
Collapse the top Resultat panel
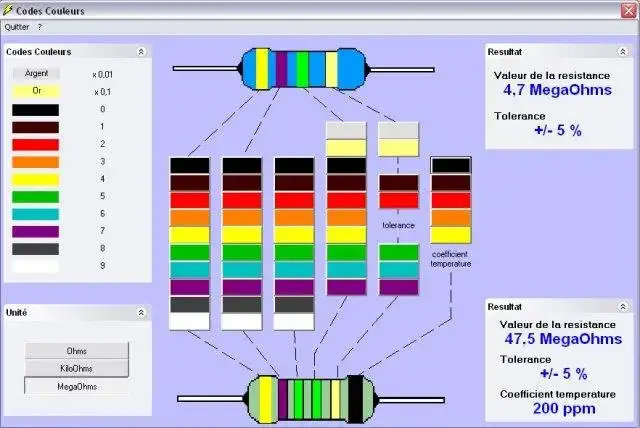(622, 52)
